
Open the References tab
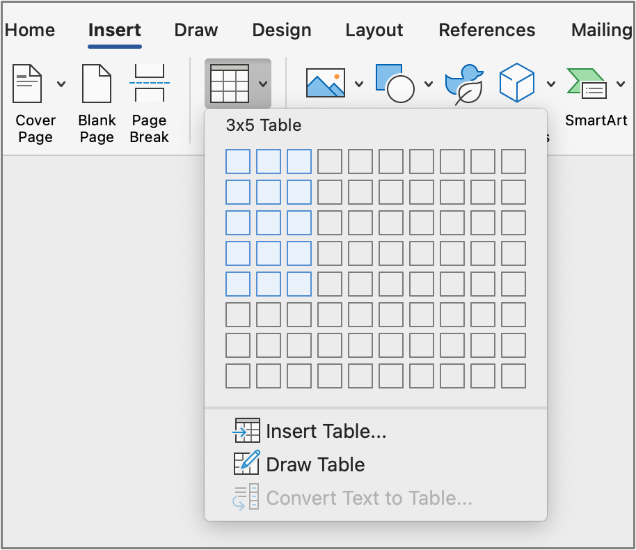point(487,30)
